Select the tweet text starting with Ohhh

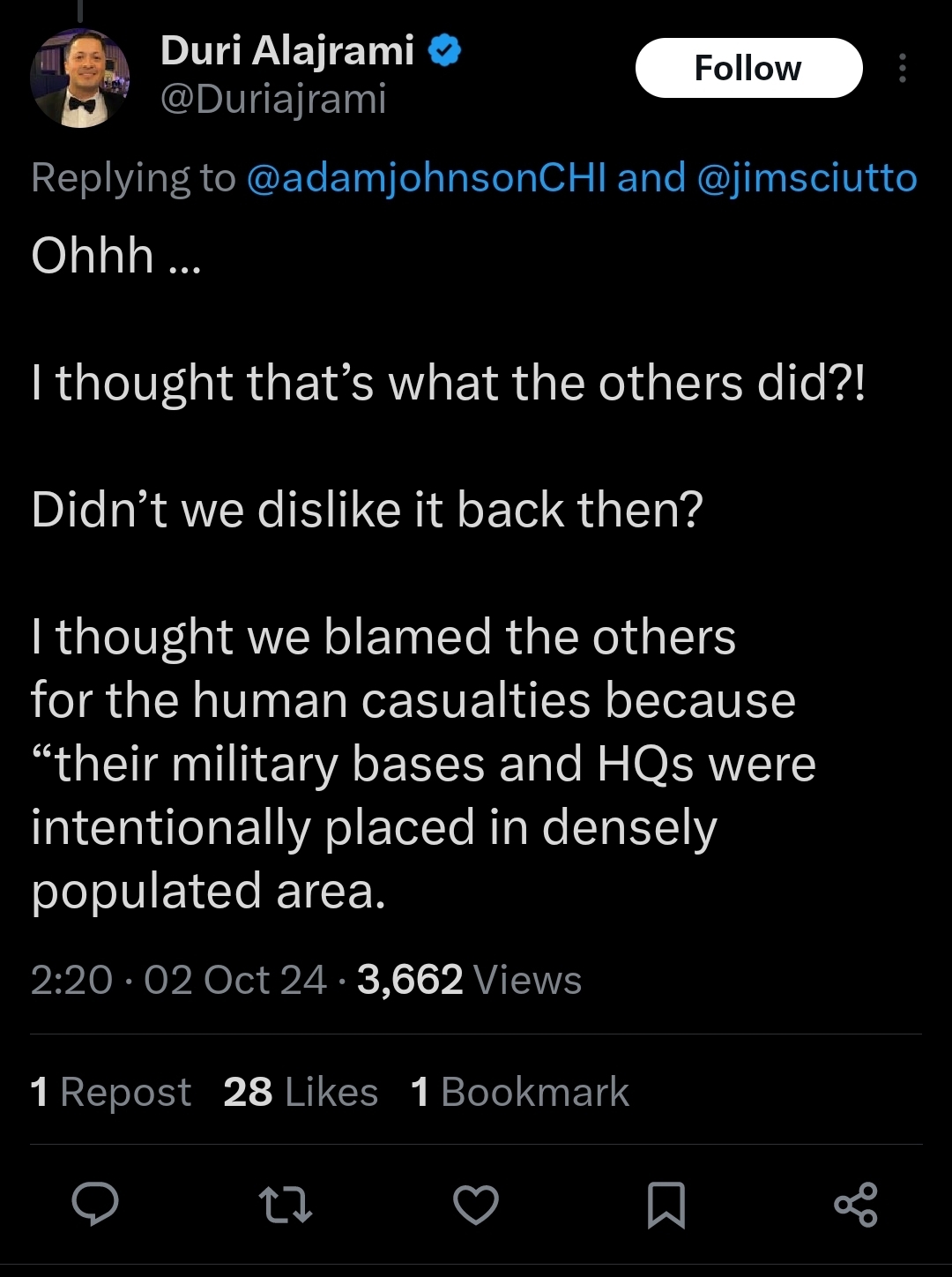(x=116, y=256)
